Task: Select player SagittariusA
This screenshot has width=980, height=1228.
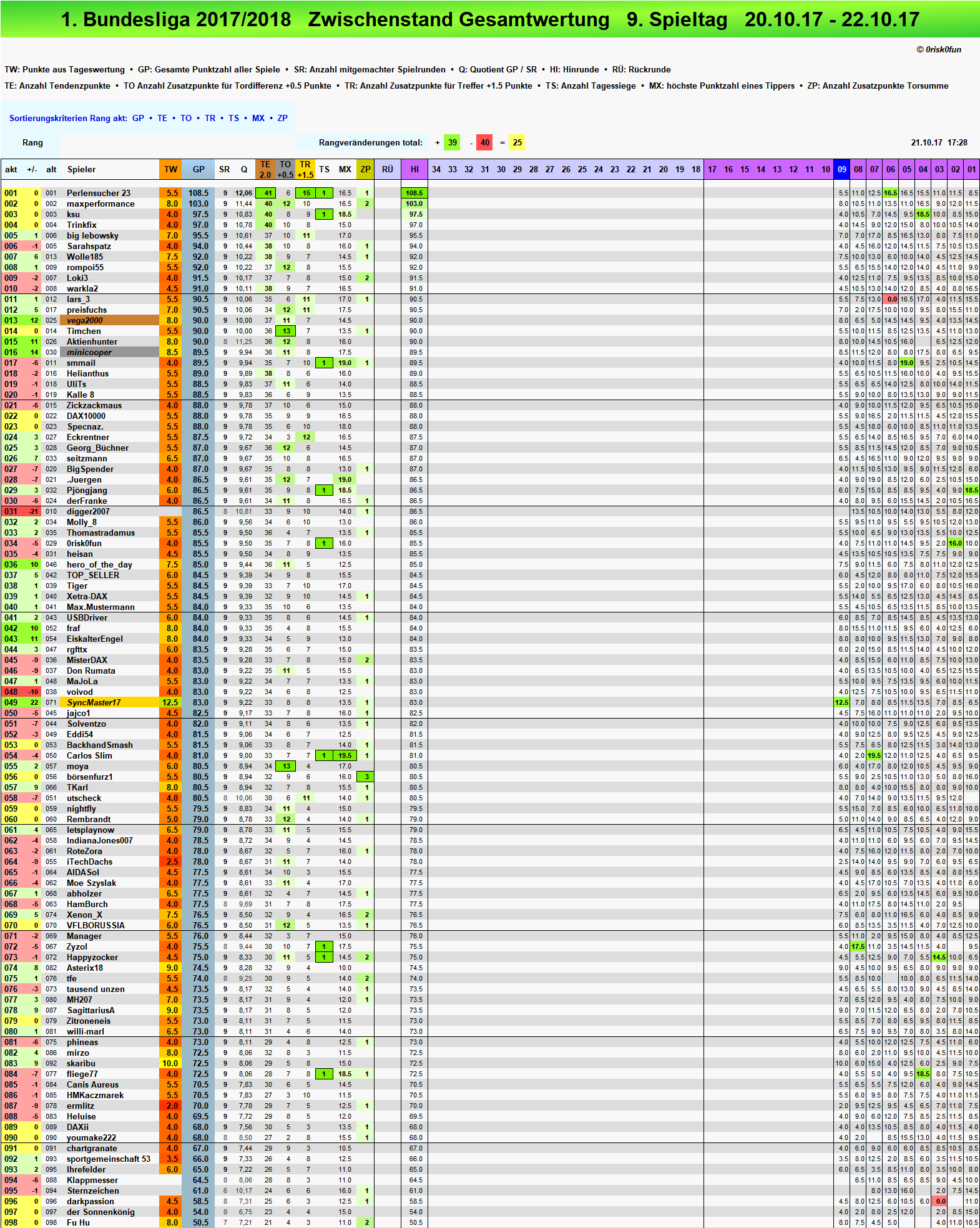Action: 91,1010
